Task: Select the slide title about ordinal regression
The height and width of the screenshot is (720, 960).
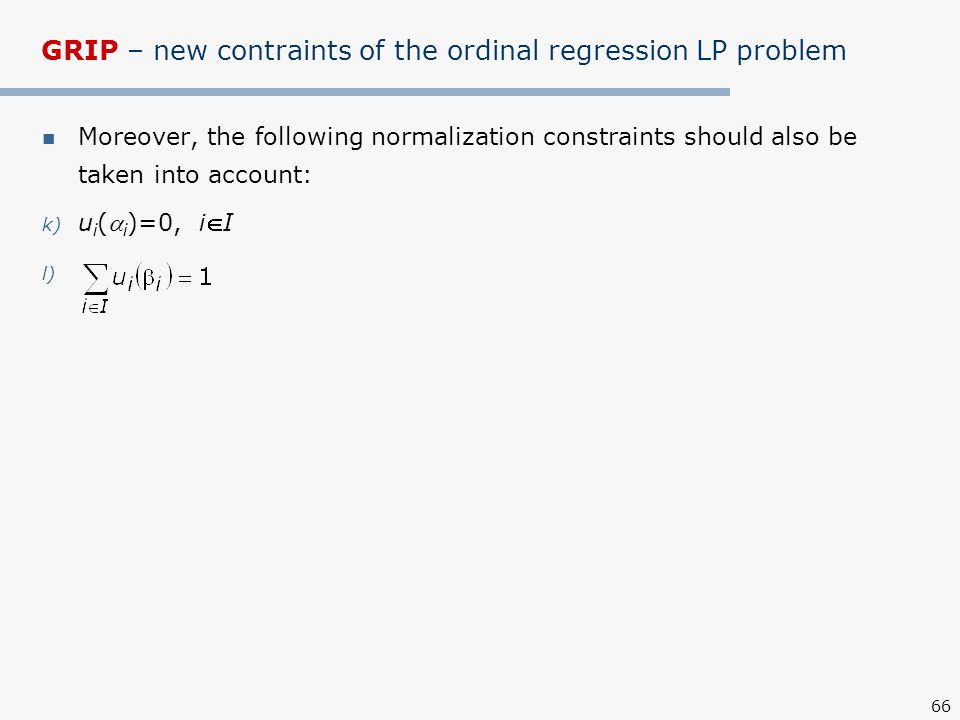Action: click(x=444, y=51)
